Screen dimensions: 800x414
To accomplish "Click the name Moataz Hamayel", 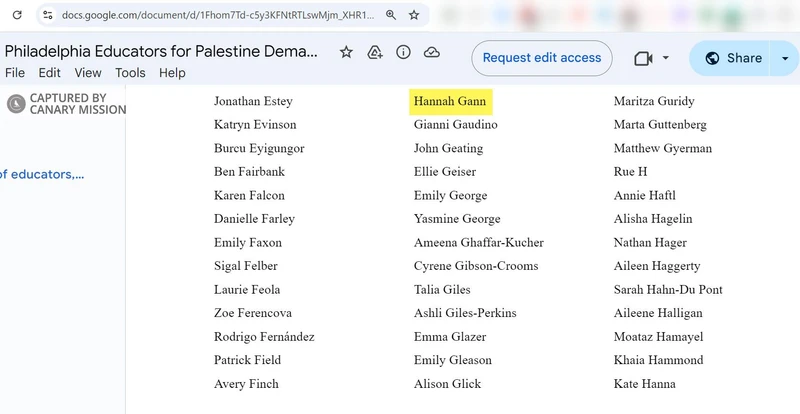I will pos(659,337).
